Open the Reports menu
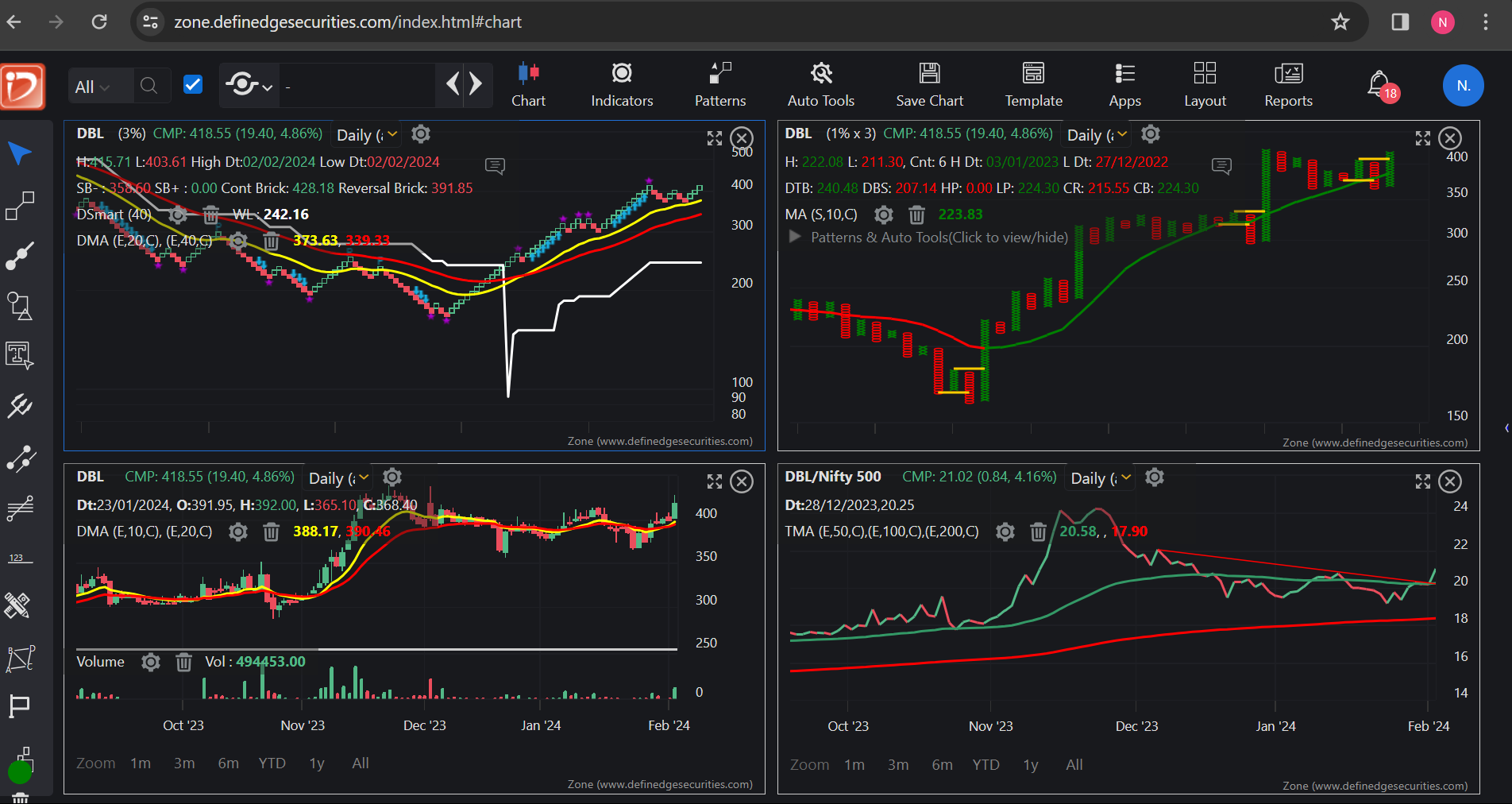Image resolution: width=1512 pixels, height=804 pixels. tap(1288, 85)
